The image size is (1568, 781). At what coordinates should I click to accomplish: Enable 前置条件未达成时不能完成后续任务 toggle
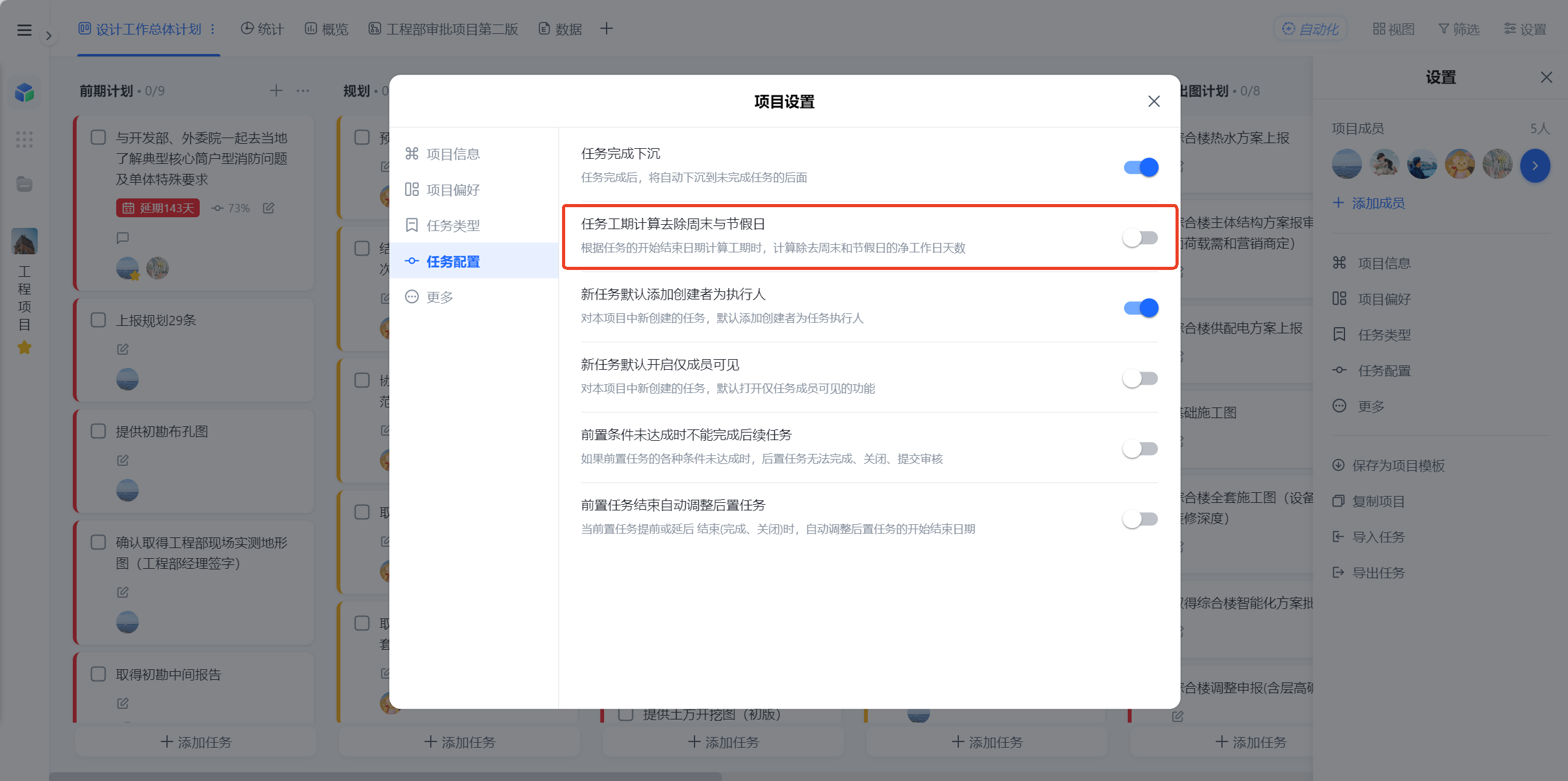[x=1140, y=448]
